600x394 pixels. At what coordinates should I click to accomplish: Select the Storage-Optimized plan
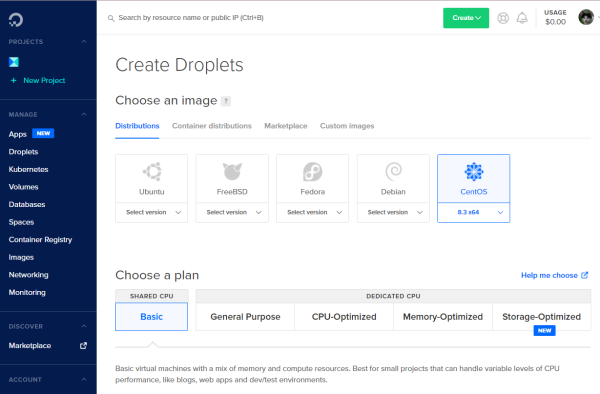coord(541,317)
